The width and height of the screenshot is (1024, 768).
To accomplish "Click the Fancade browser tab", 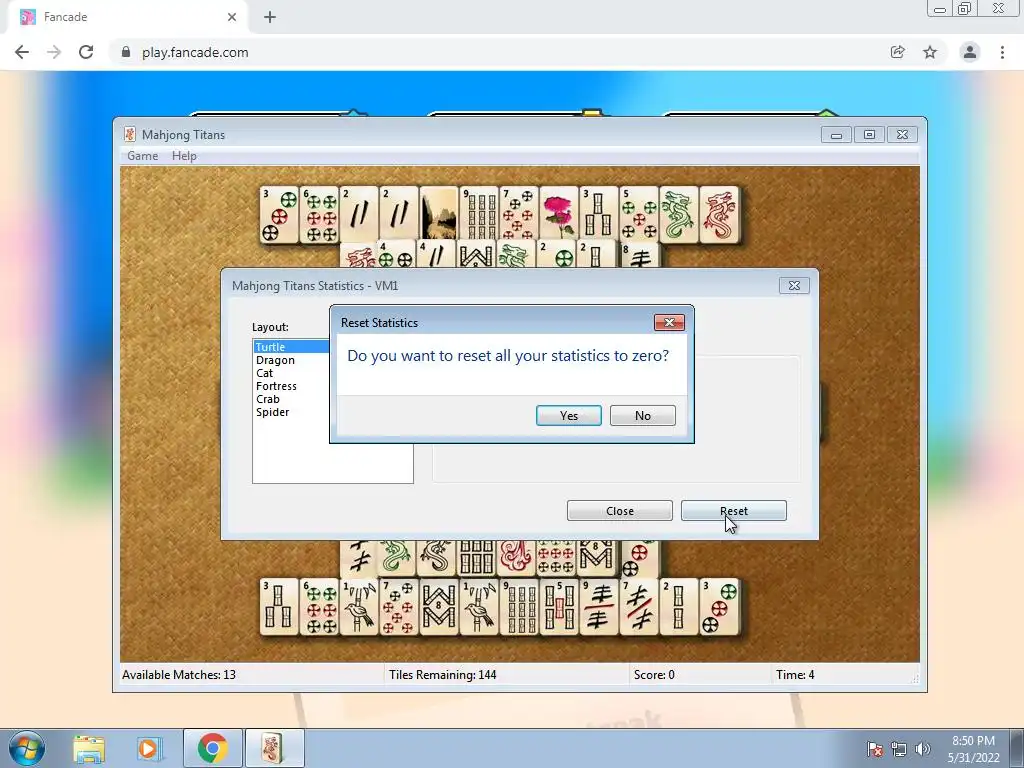I will [x=127, y=17].
